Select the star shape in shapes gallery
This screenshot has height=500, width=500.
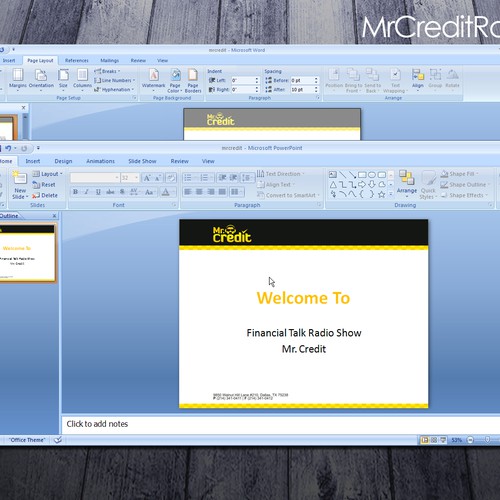(382, 194)
